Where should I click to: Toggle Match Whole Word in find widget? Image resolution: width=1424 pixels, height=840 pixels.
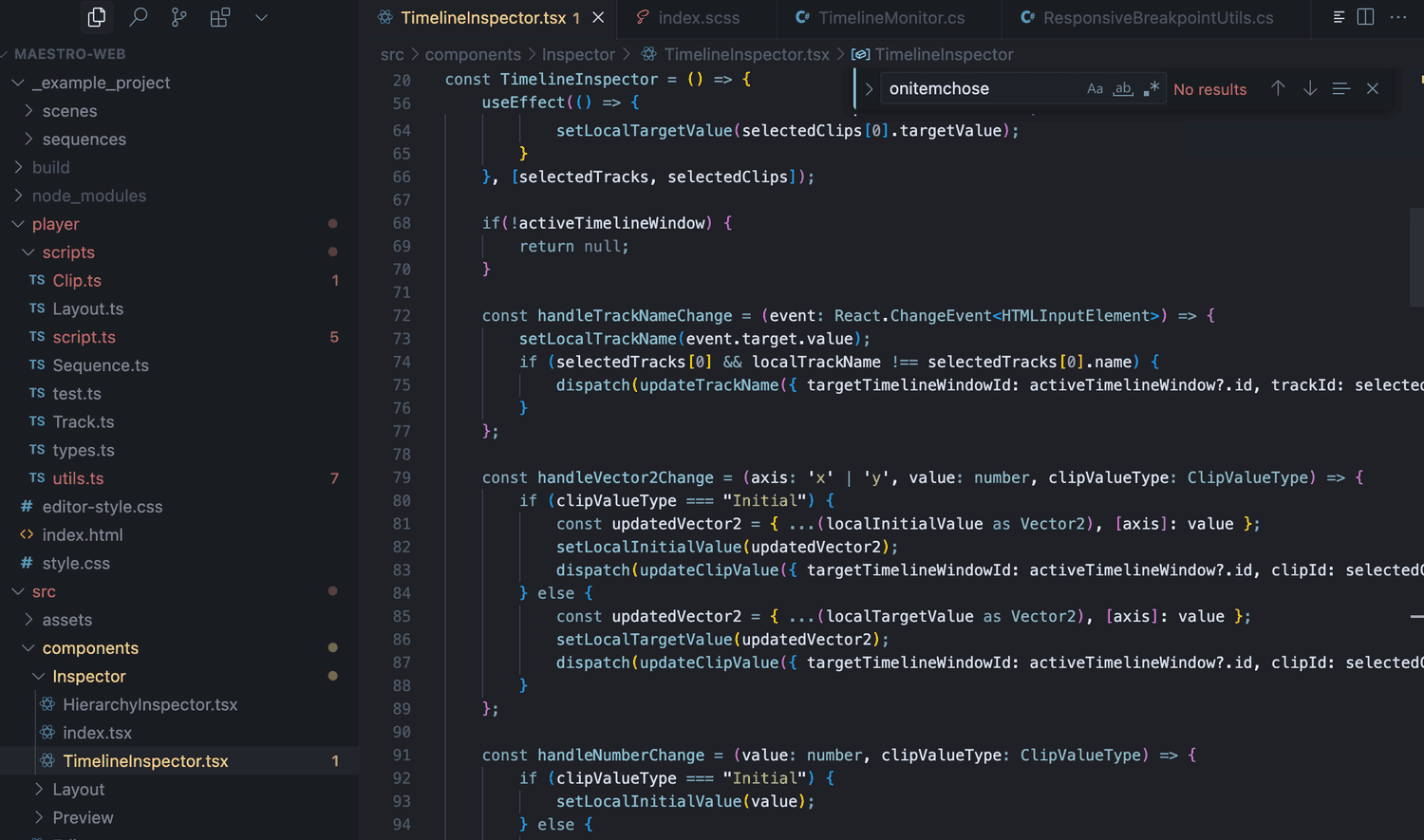coord(1123,88)
